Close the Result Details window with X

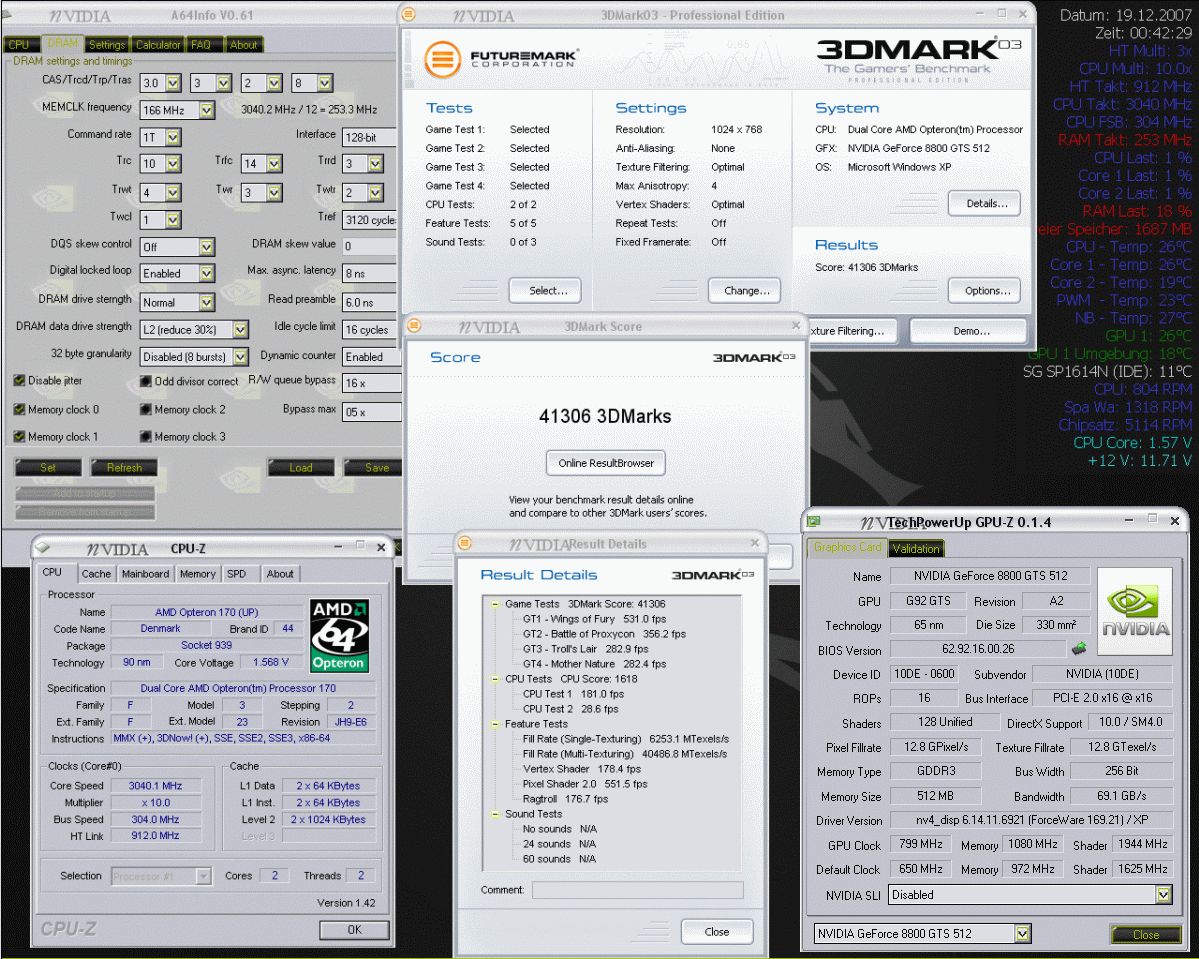point(755,543)
